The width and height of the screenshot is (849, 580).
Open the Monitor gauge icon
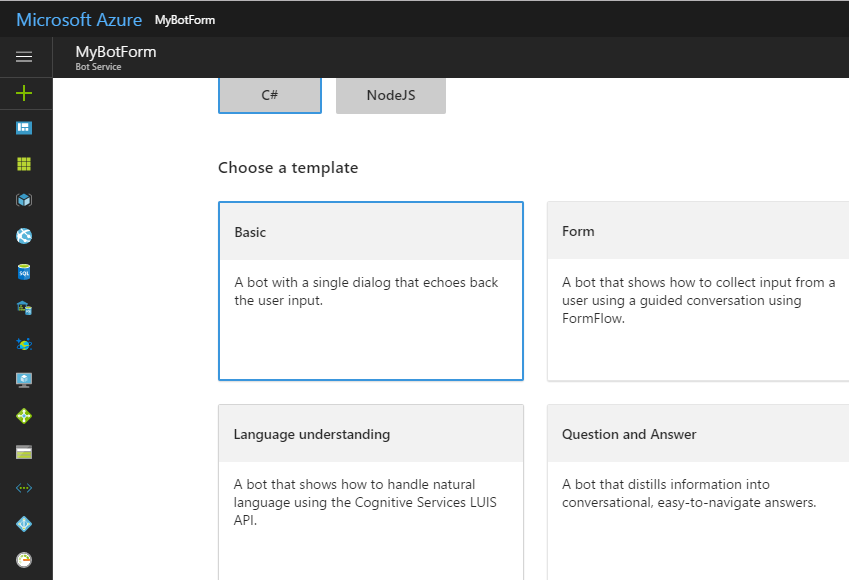coord(24,560)
